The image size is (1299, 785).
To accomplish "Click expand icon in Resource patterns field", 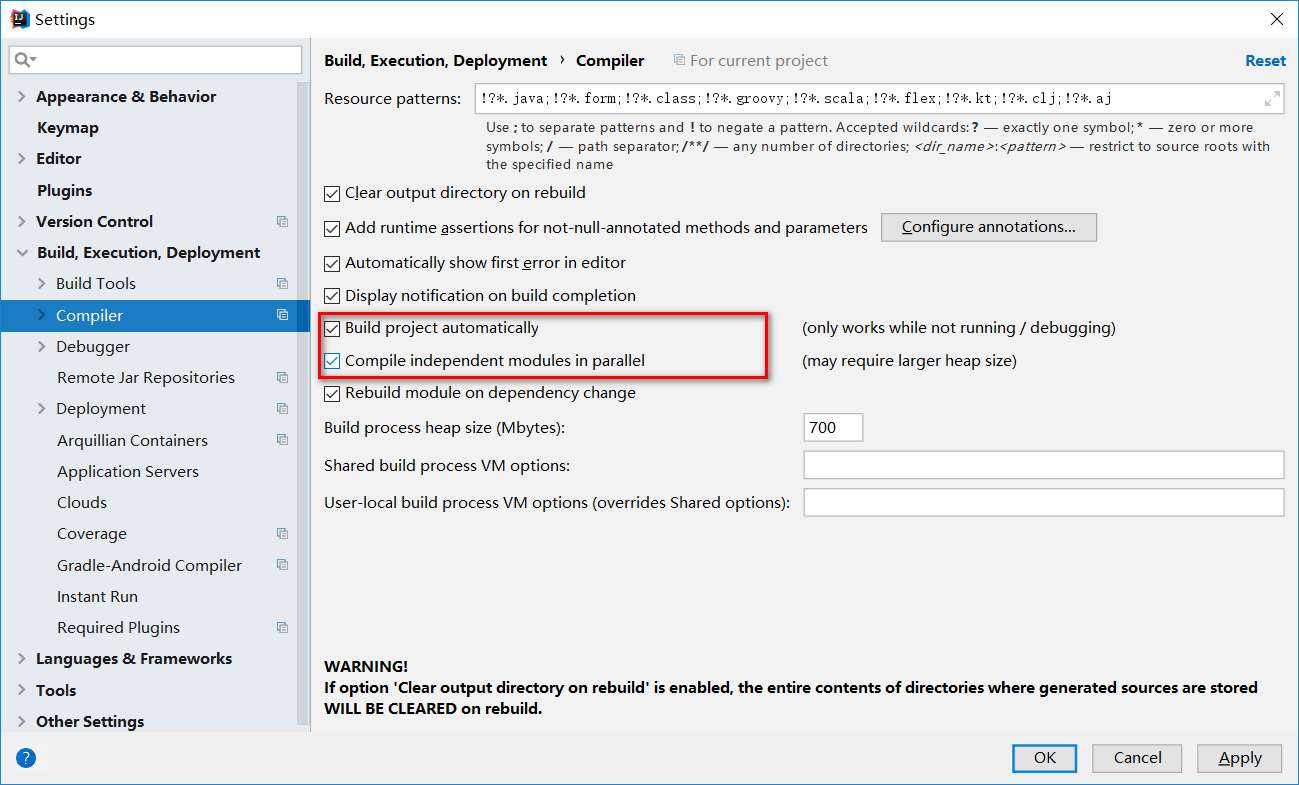I will pyautogui.click(x=1272, y=99).
